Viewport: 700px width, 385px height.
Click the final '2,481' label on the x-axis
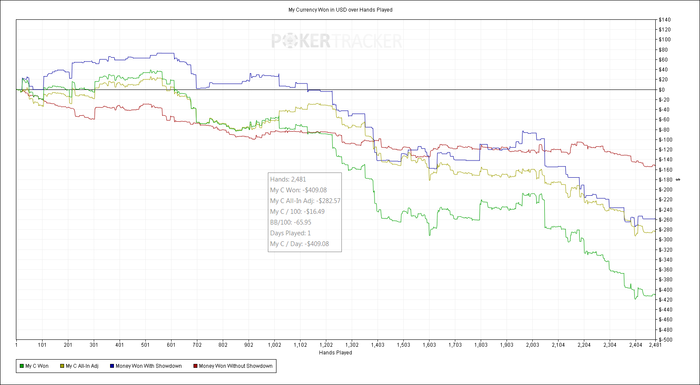click(x=654, y=345)
